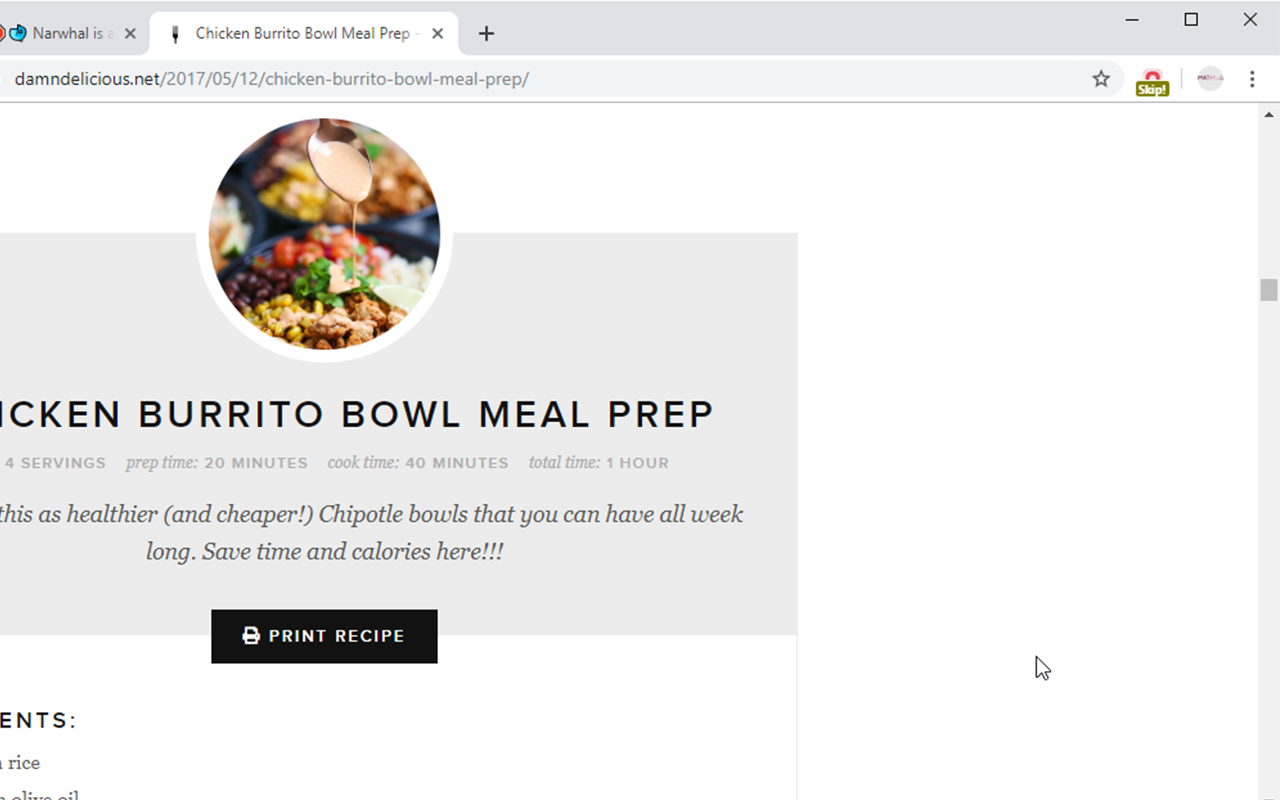Screen dimensions: 1280x800
Task: Click the vertical scrollbar thumb
Action: pyautogui.click(x=1269, y=290)
